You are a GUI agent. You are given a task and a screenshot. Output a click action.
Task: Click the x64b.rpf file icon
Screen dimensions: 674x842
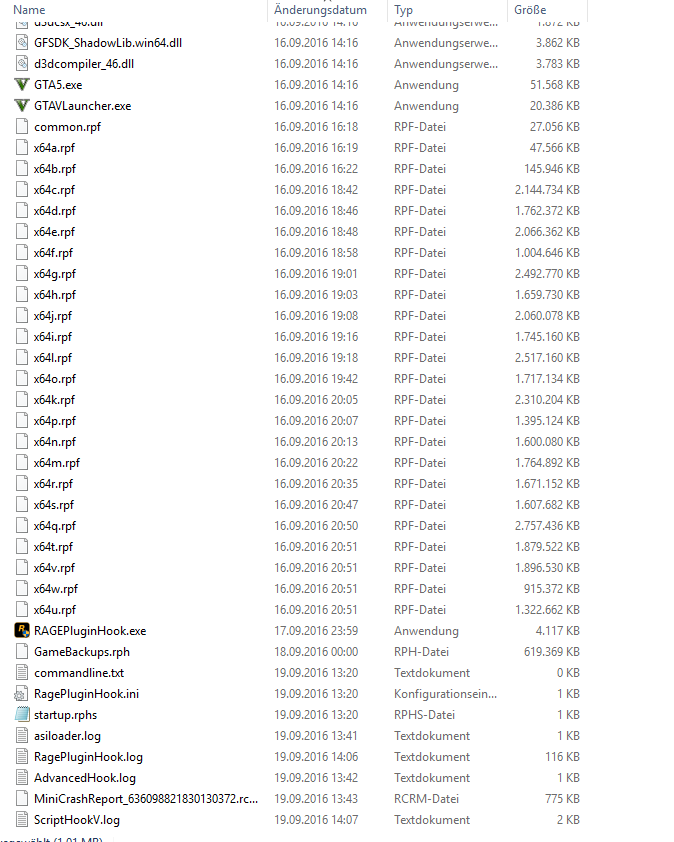(21, 169)
